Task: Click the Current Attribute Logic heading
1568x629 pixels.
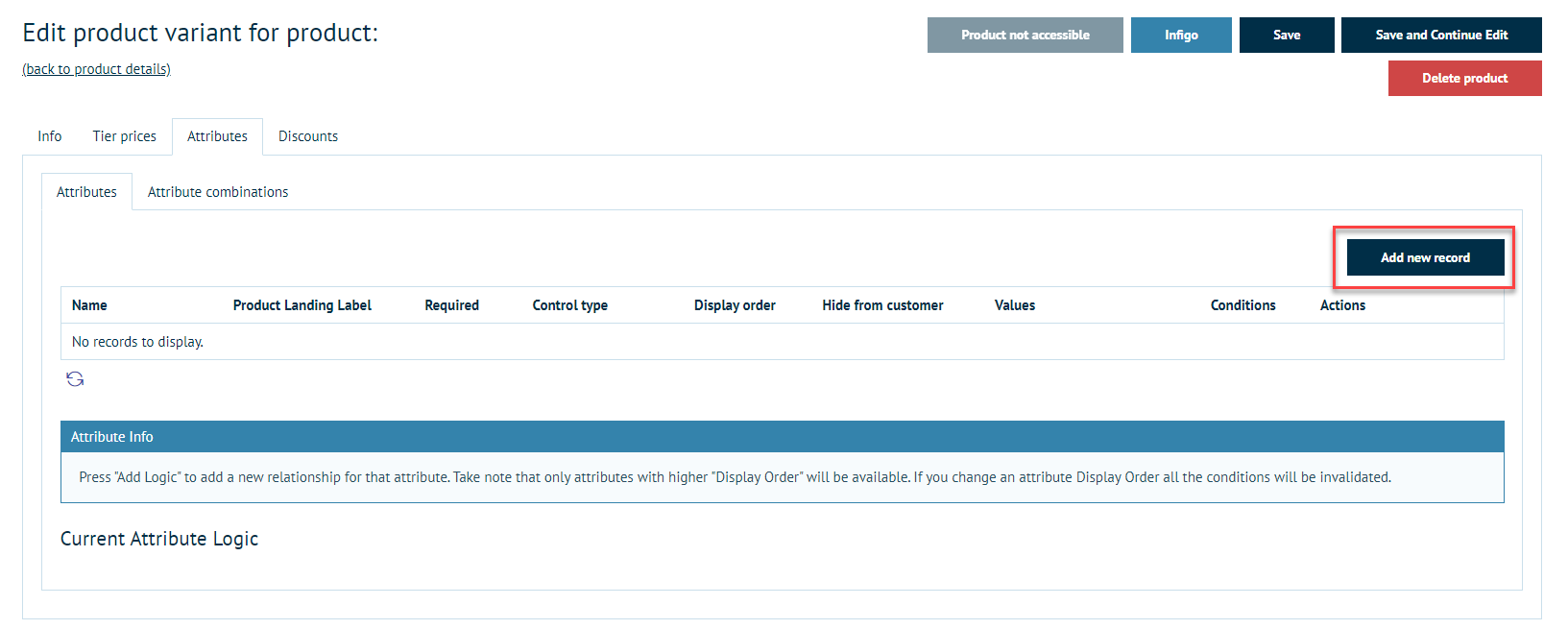Action: pyautogui.click(x=159, y=539)
